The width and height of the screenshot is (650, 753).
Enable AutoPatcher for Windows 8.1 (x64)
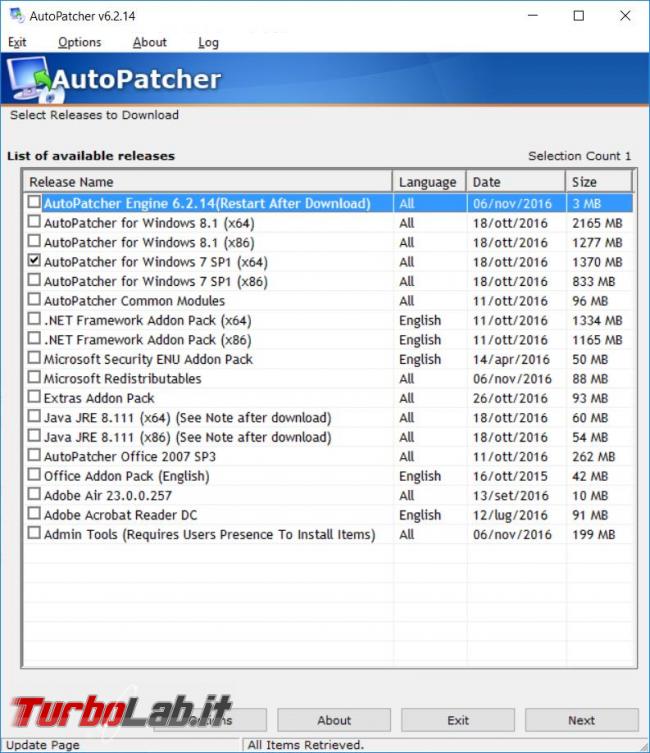tap(34, 222)
